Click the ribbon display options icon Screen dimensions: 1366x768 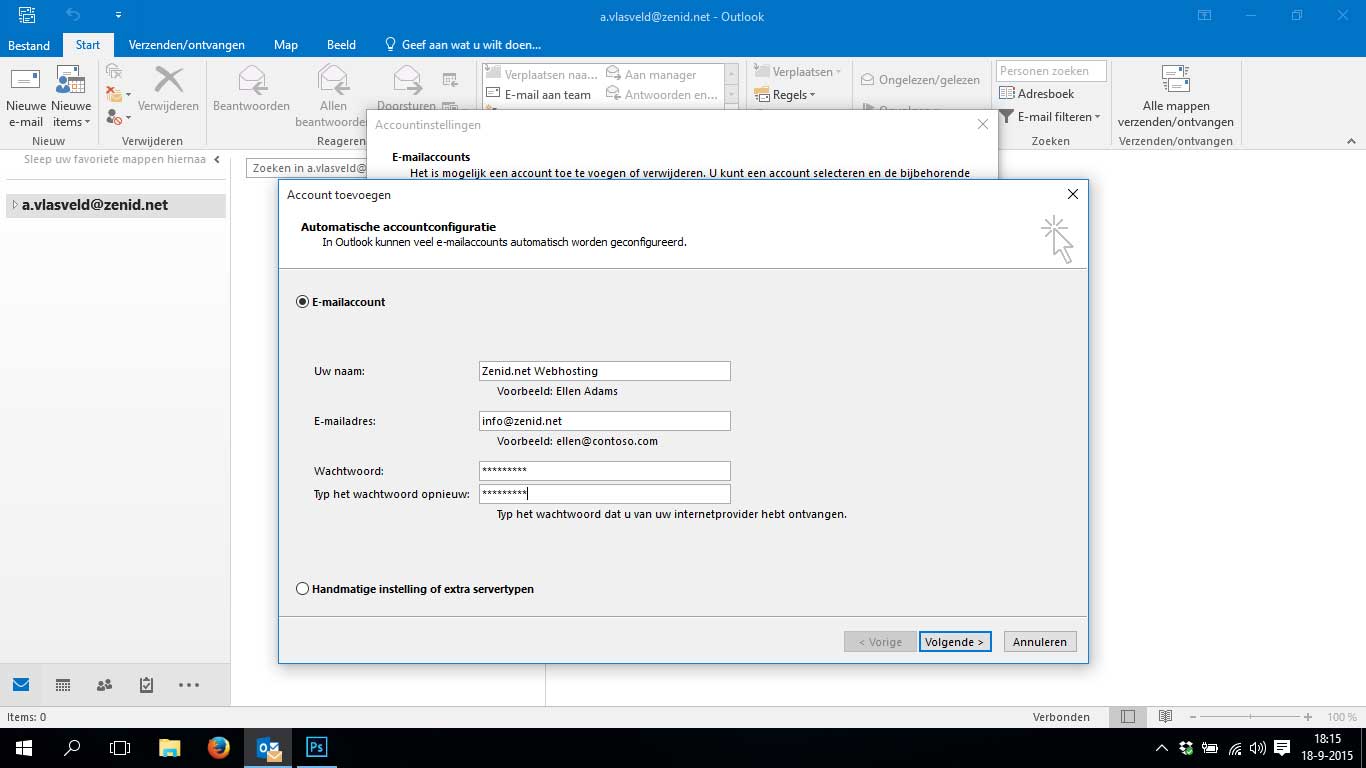tap(1205, 16)
